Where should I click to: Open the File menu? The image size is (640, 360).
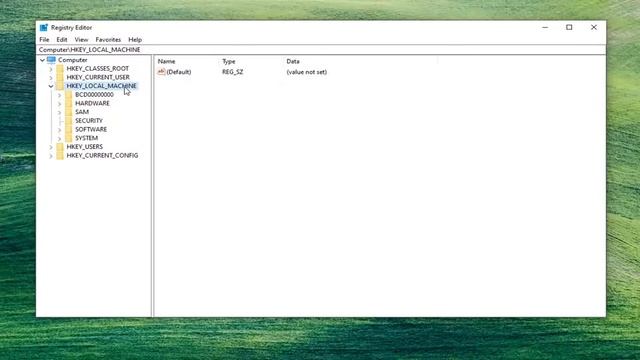point(44,40)
